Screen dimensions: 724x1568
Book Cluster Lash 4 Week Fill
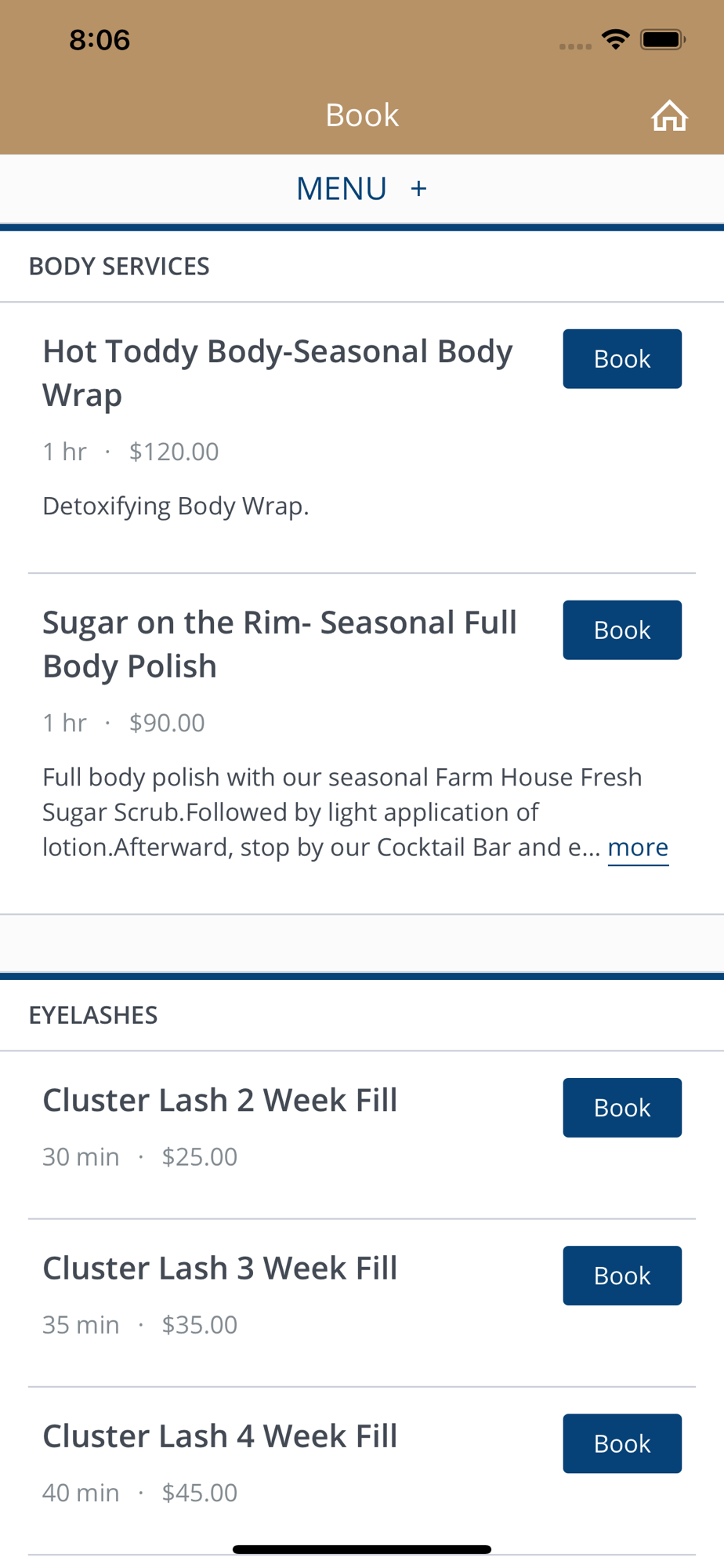[622, 1443]
